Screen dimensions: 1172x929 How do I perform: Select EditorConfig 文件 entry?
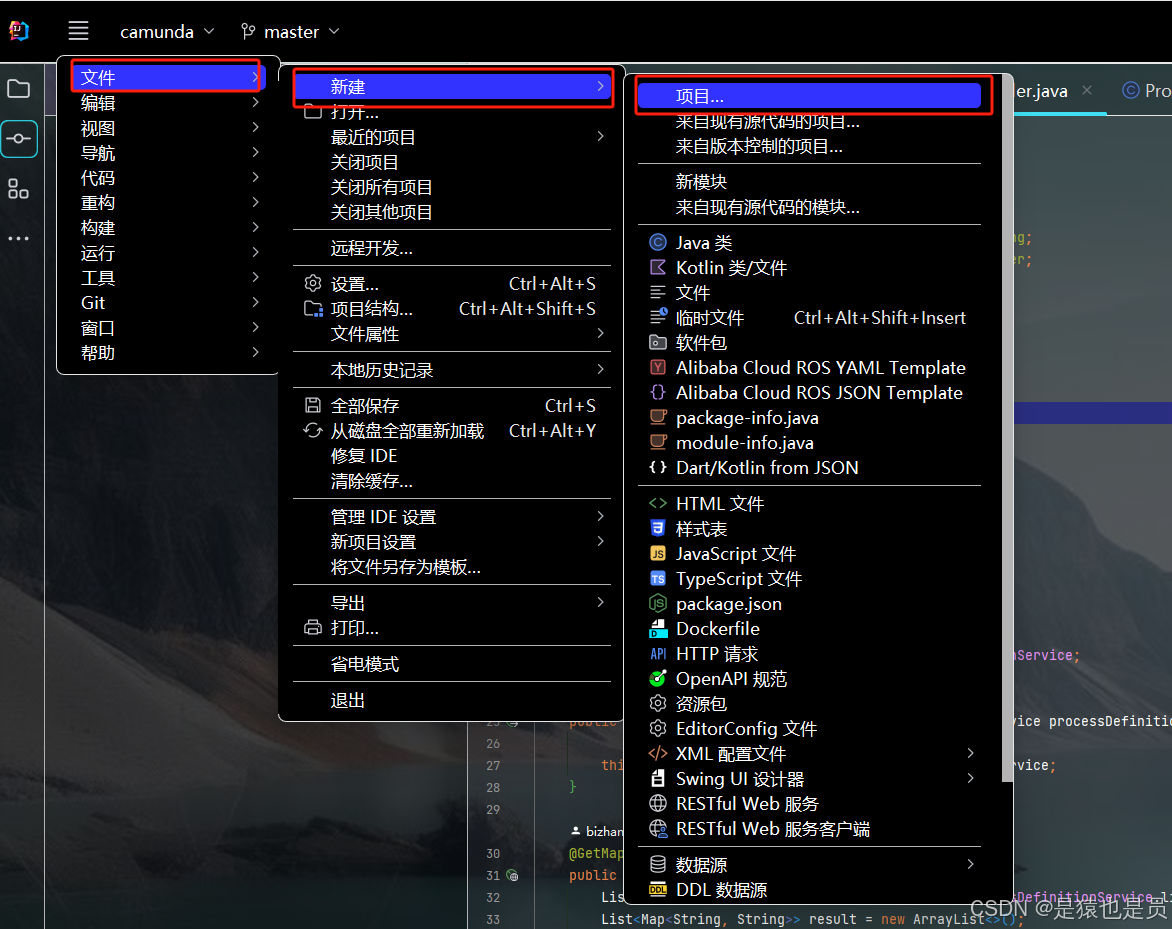coord(809,729)
